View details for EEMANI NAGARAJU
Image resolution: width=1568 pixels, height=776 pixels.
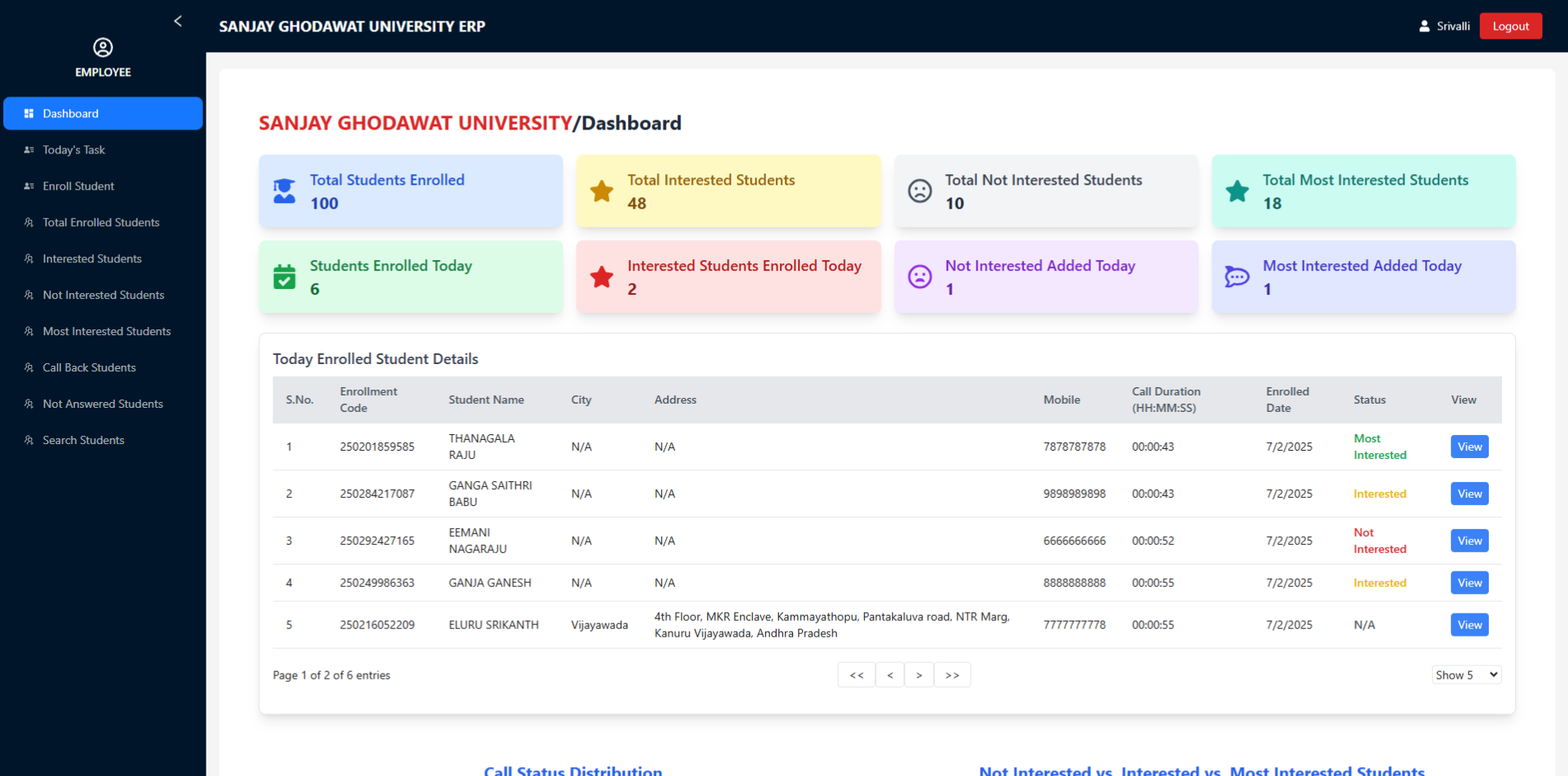click(1469, 541)
